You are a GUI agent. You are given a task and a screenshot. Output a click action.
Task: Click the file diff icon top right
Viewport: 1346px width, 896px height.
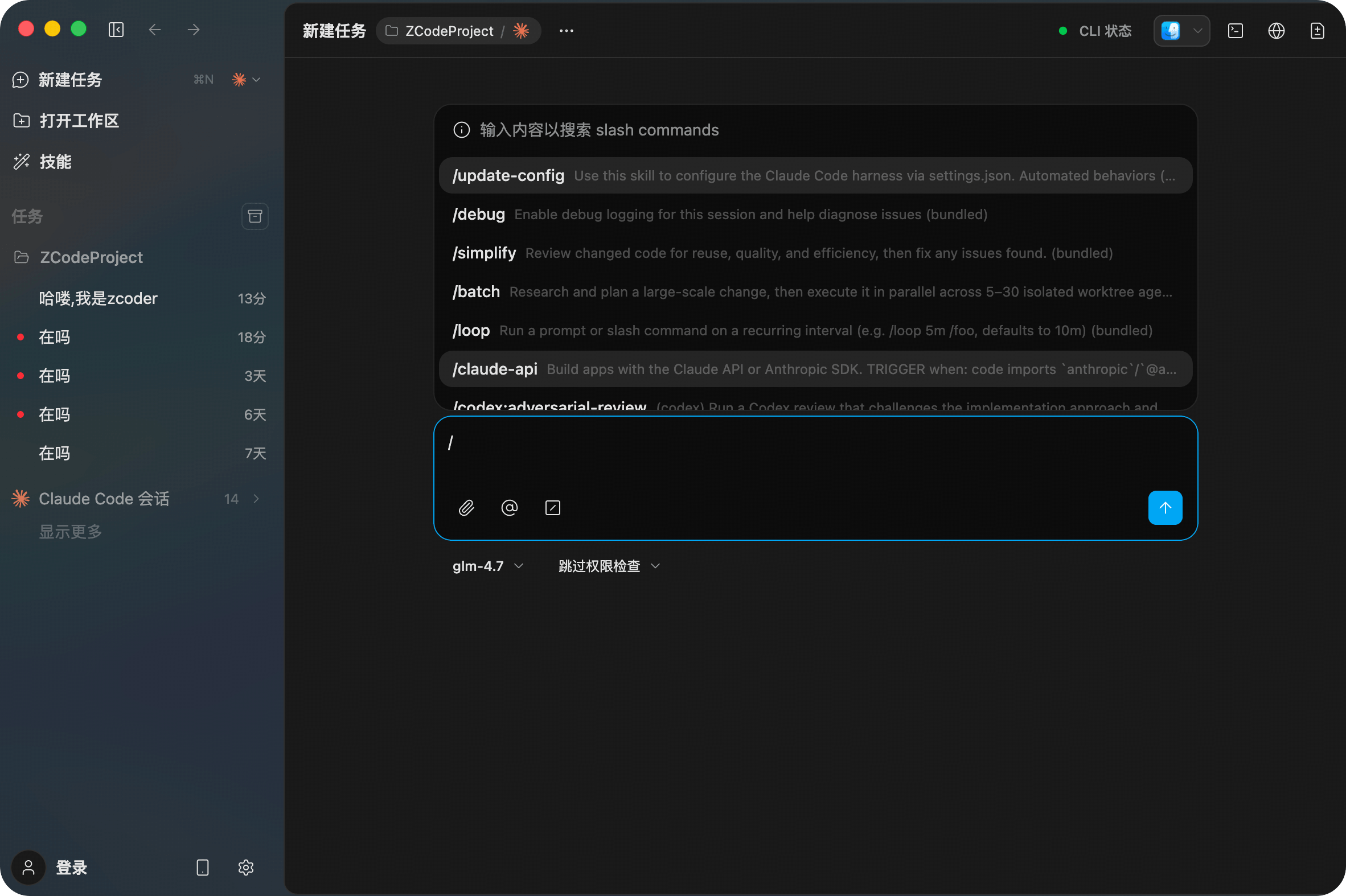coord(1317,31)
